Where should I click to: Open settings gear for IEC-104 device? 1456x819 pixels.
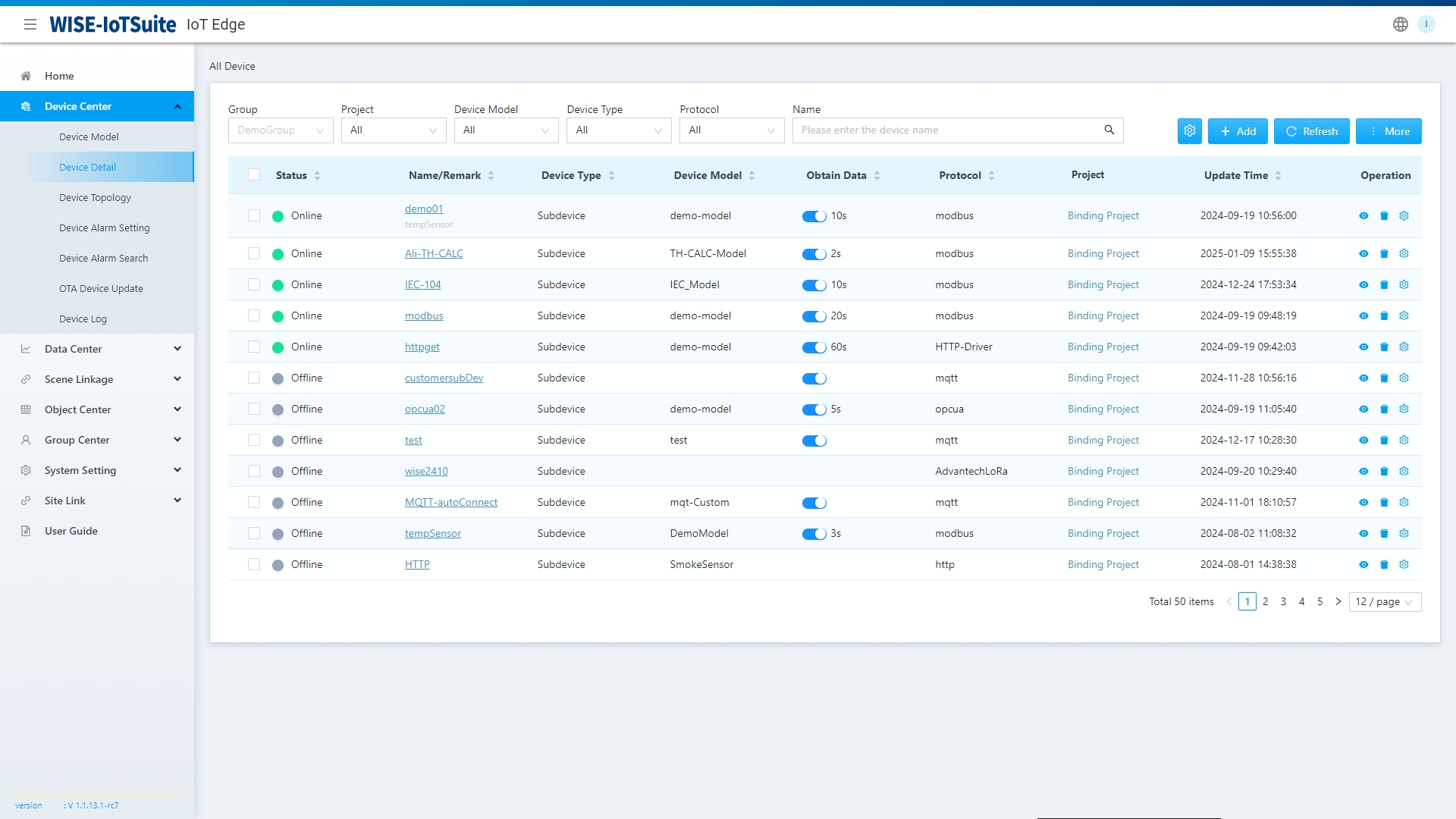coord(1404,284)
